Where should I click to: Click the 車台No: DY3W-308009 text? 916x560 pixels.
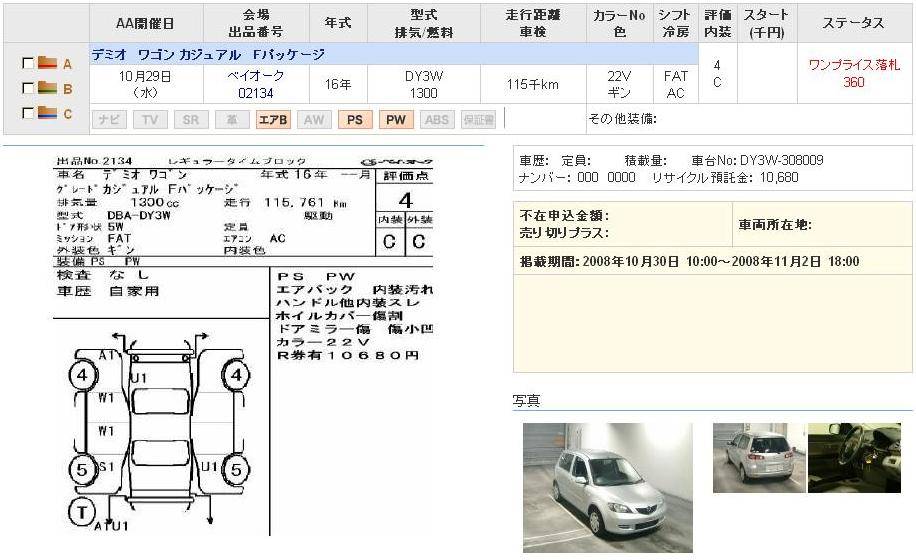757,160
